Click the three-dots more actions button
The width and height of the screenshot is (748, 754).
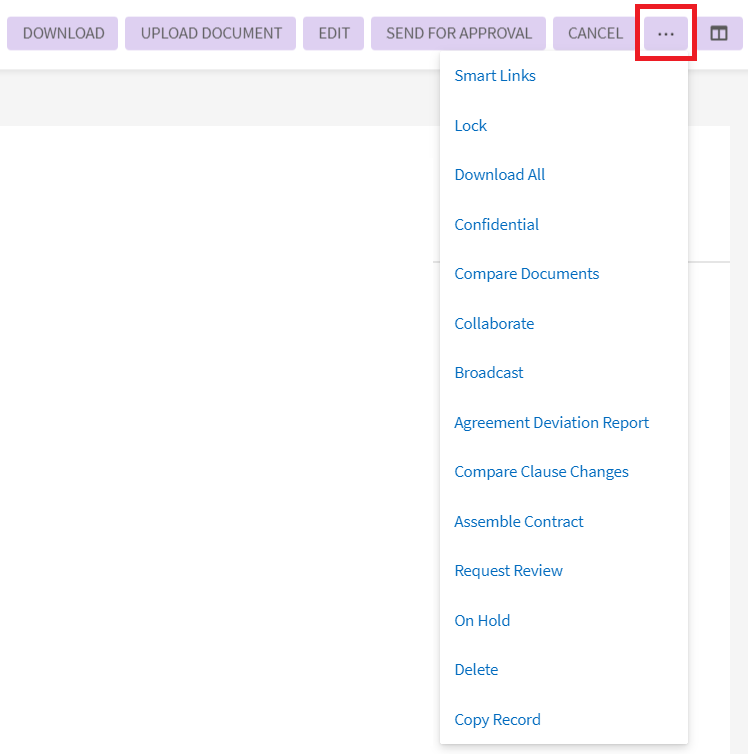coord(666,33)
